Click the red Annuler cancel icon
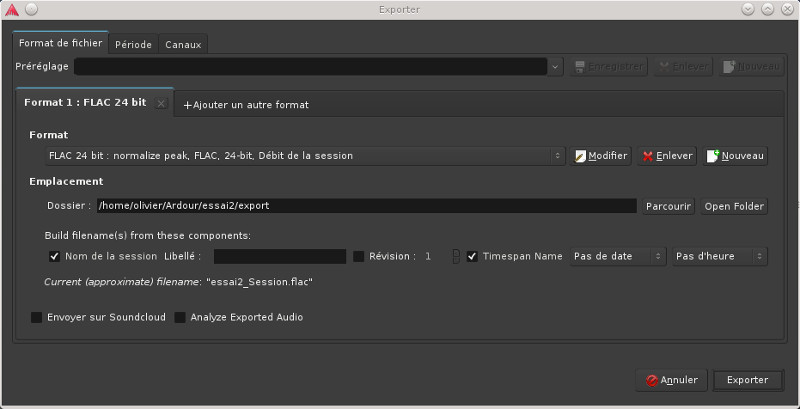The width and height of the screenshot is (800, 409). coord(652,380)
